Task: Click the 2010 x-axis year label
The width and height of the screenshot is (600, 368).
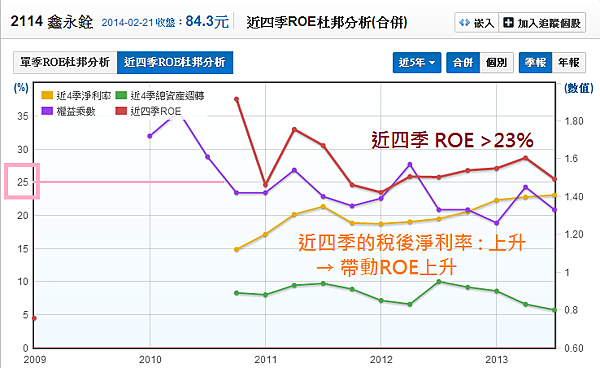Action: [x=150, y=360]
